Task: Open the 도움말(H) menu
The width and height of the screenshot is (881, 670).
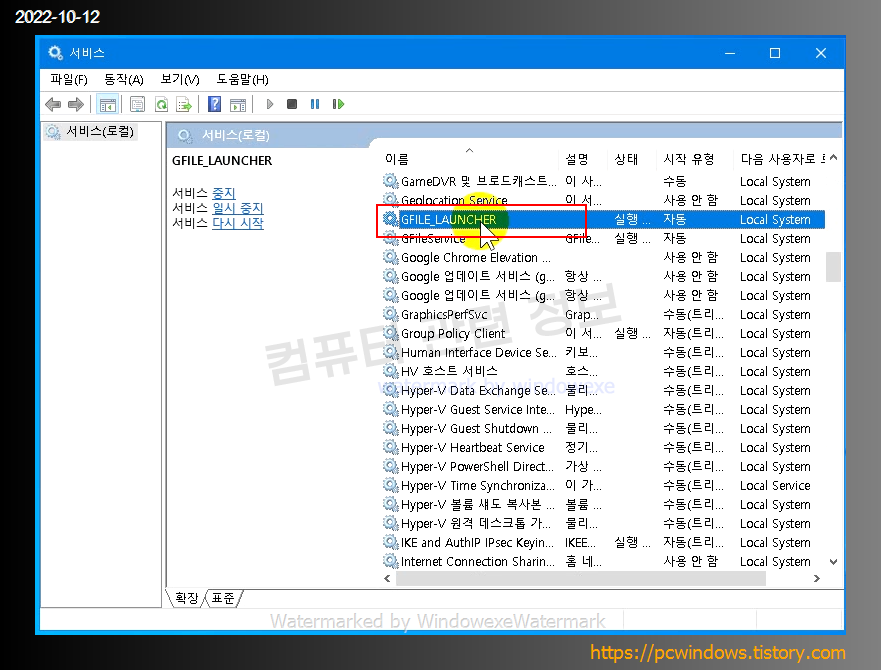Action: point(243,79)
